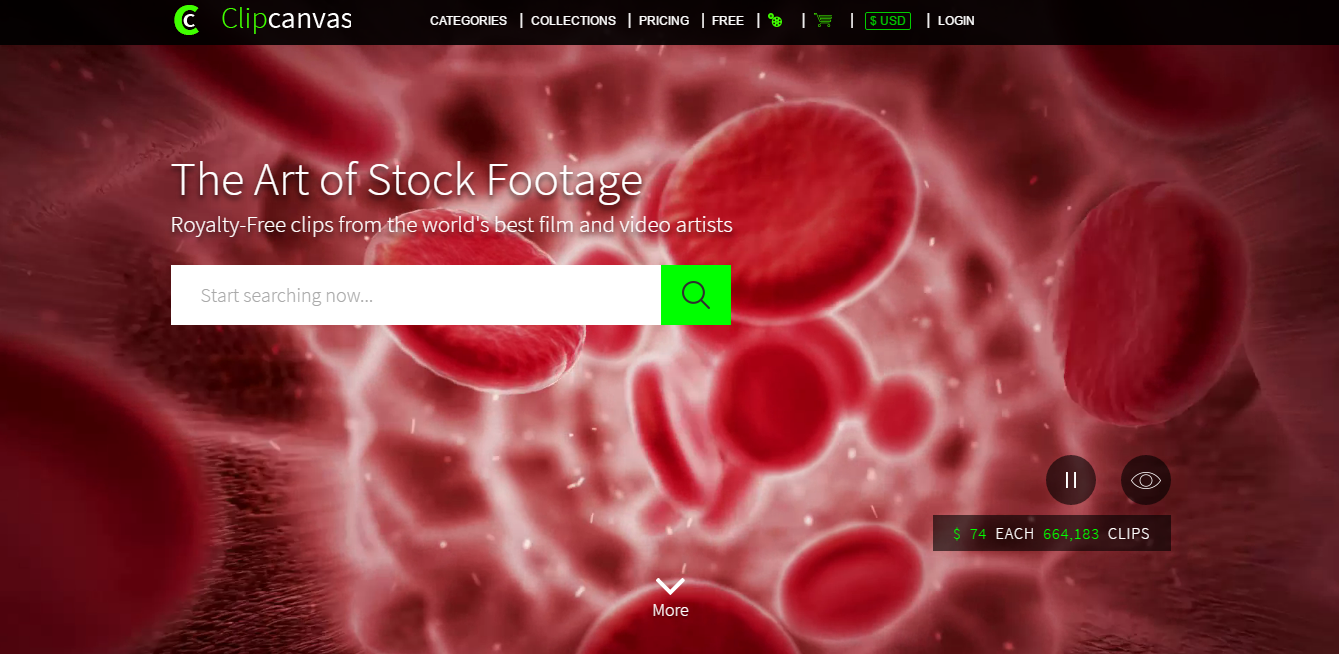This screenshot has width=1339, height=654.
Task: Click the down chevron above More
Action: pos(670,586)
